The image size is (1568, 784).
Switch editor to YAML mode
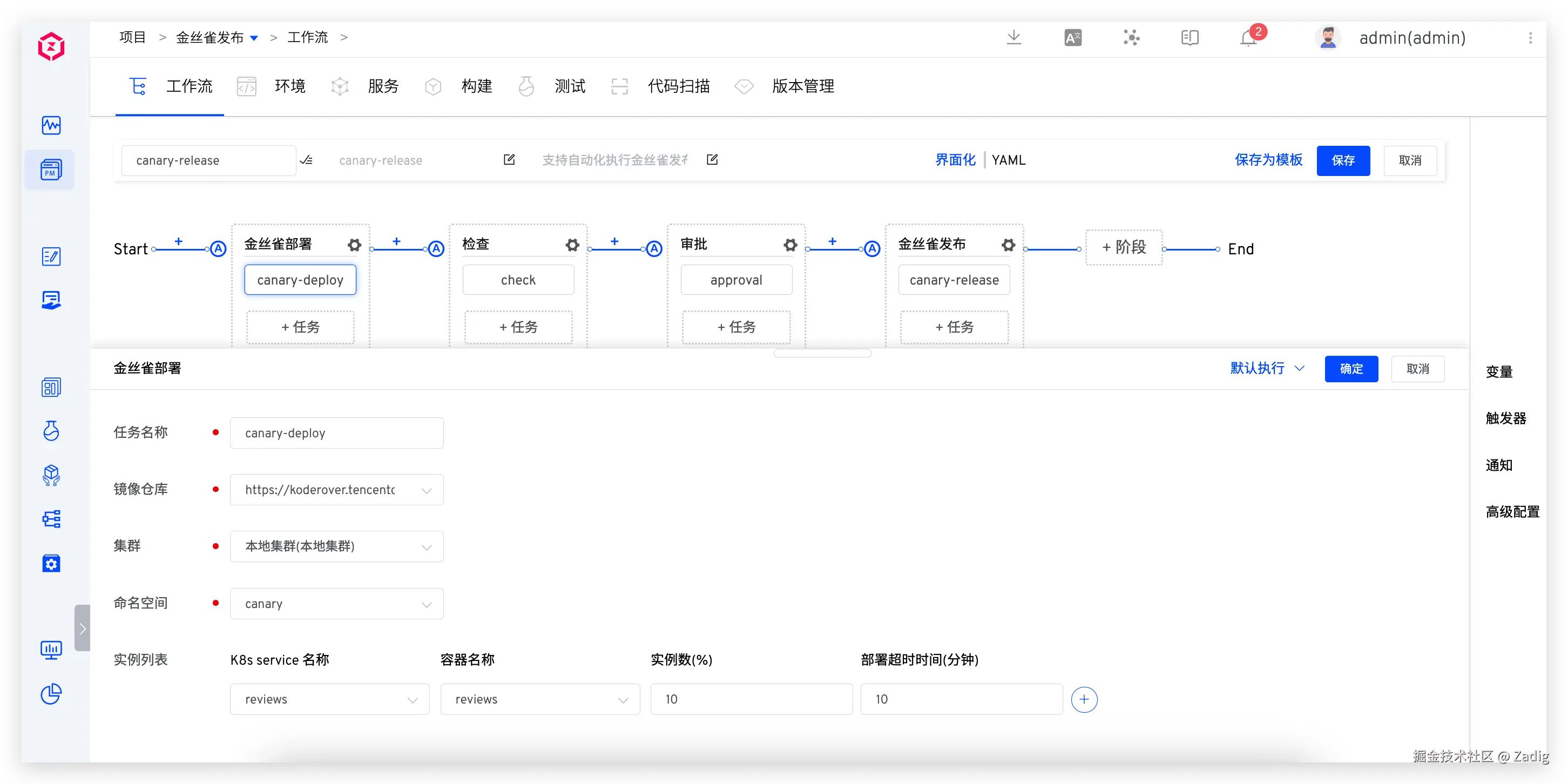(x=1009, y=160)
